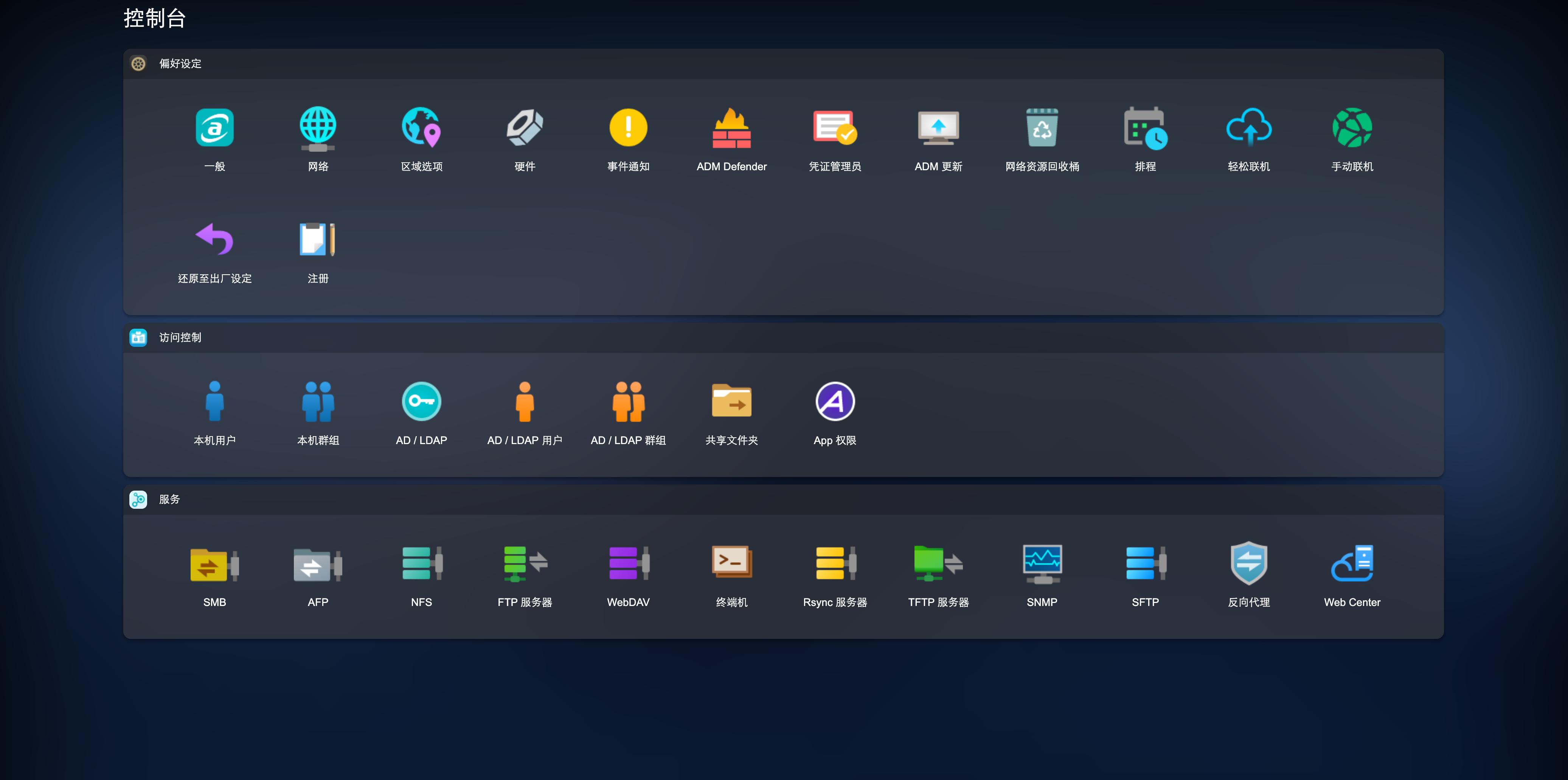Screen dimensions: 1568x780
Task: Open 网络资源回收桶 recycle bin icon
Action: point(1042,129)
